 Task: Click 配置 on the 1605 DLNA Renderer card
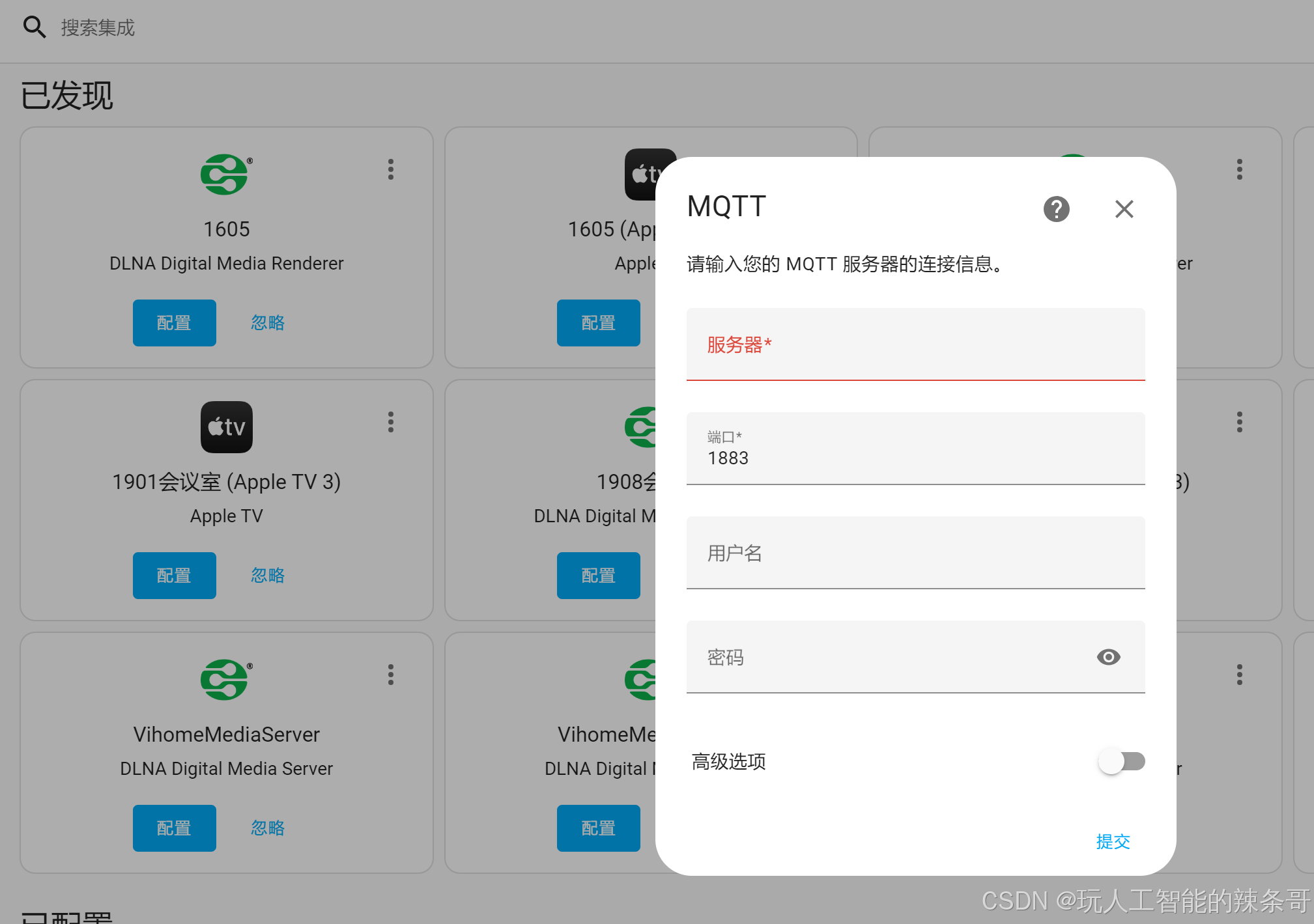coord(174,323)
